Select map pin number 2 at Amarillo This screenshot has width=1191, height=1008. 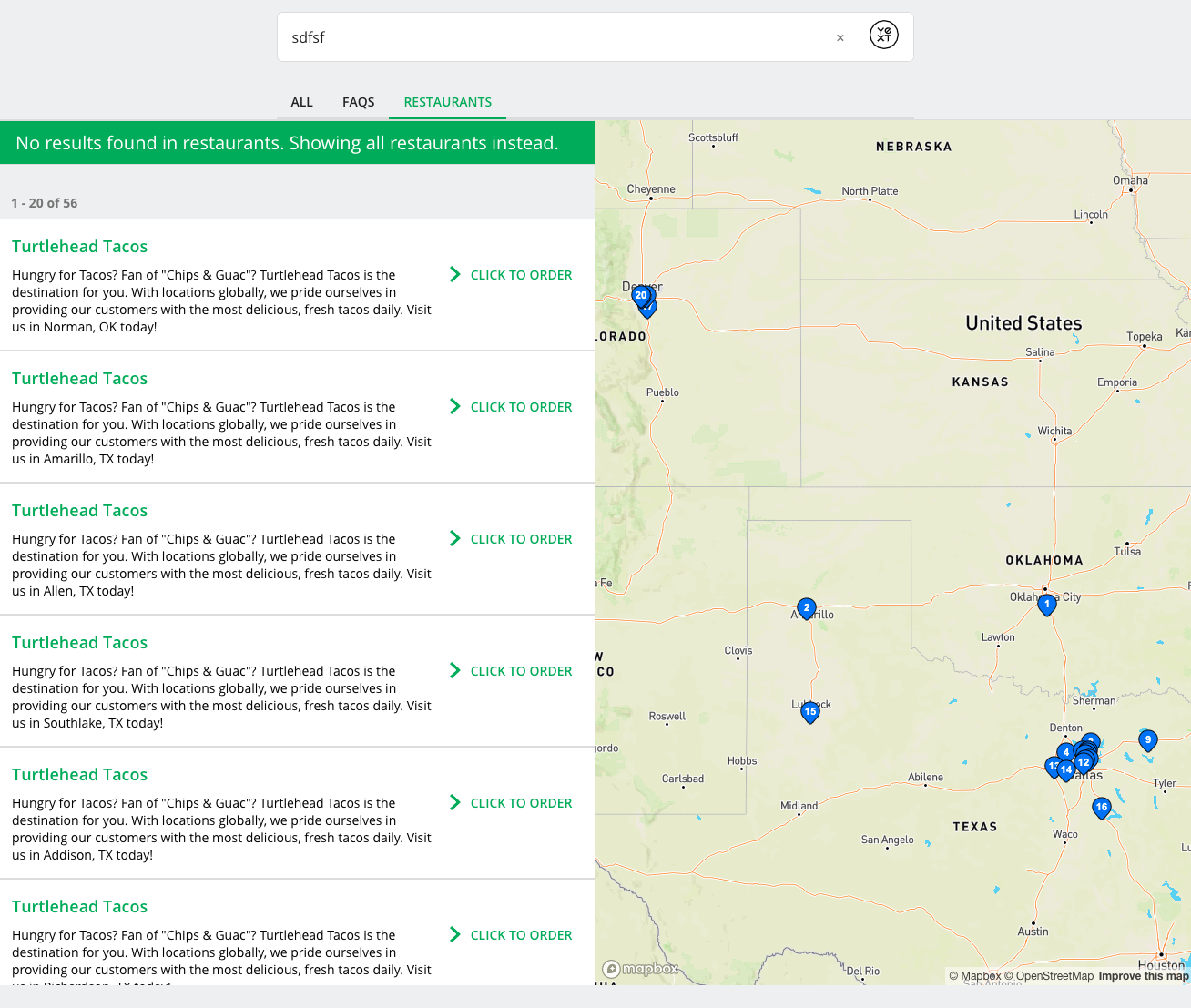click(806, 608)
